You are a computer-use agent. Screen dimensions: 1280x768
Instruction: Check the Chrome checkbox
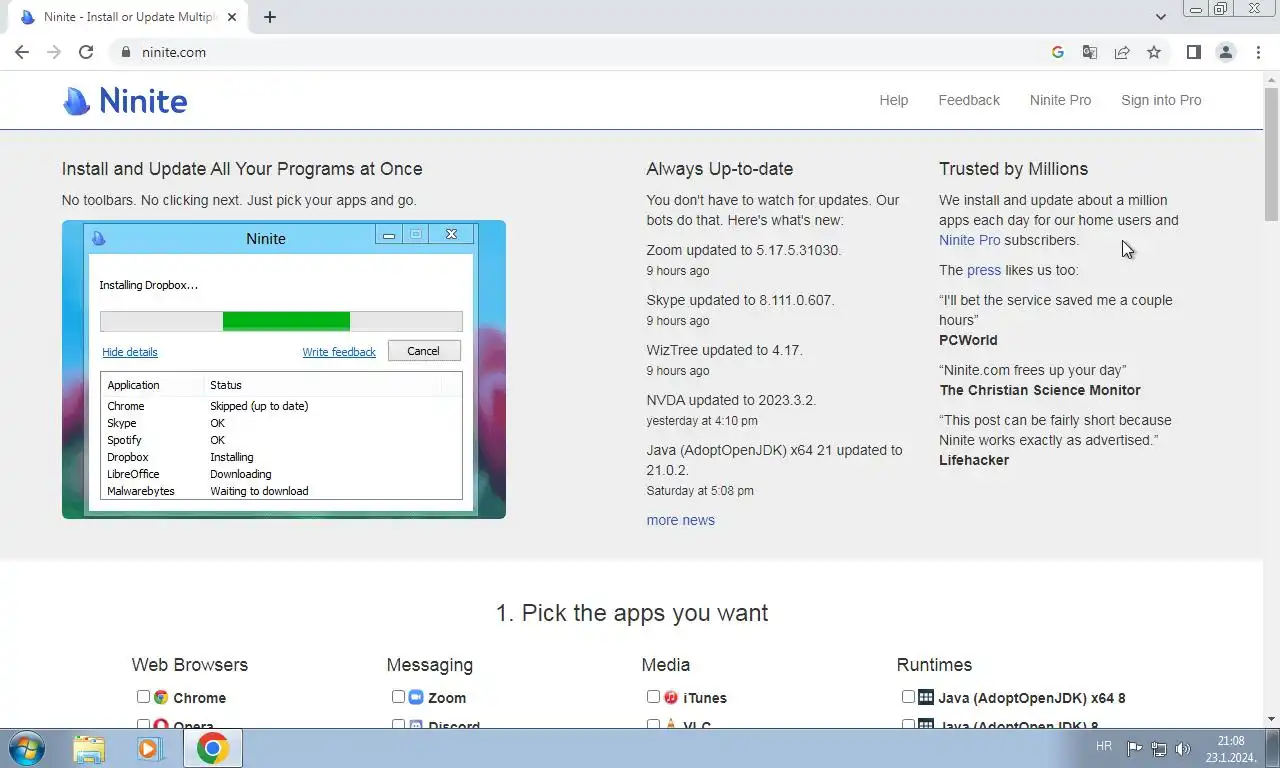click(x=143, y=696)
